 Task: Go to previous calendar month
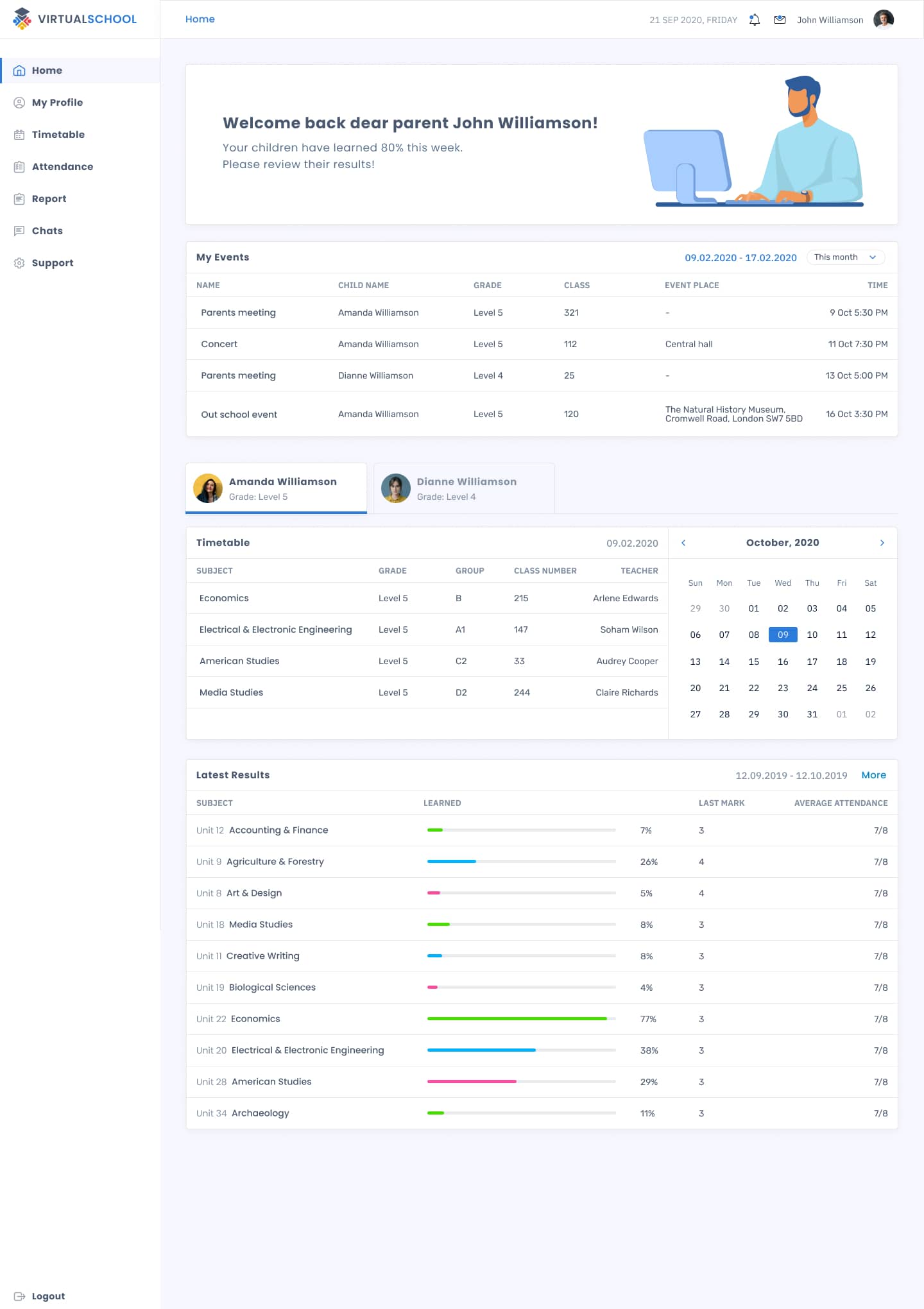tap(683, 543)
